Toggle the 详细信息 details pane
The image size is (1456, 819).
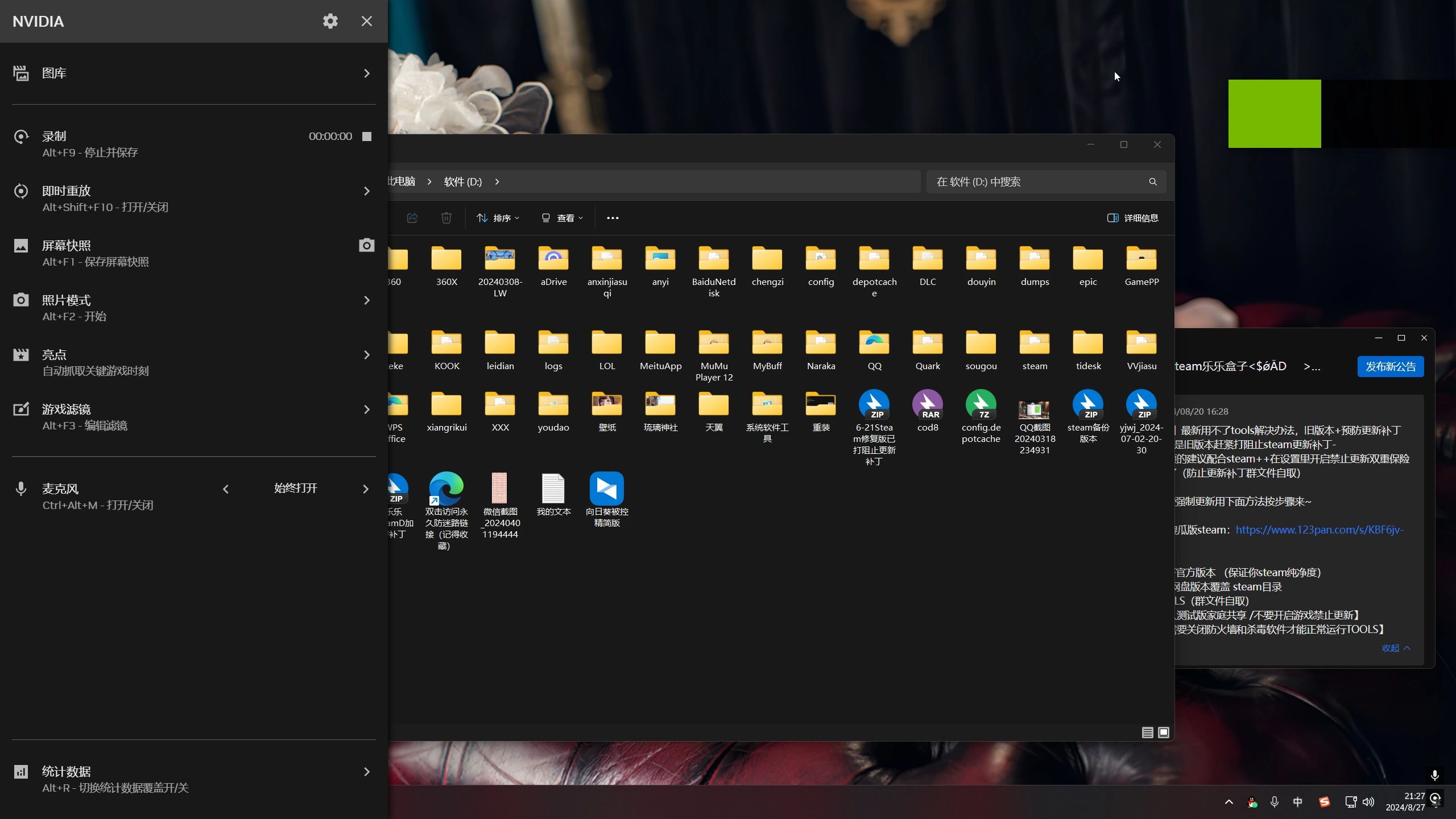(x=1132, y=218)
